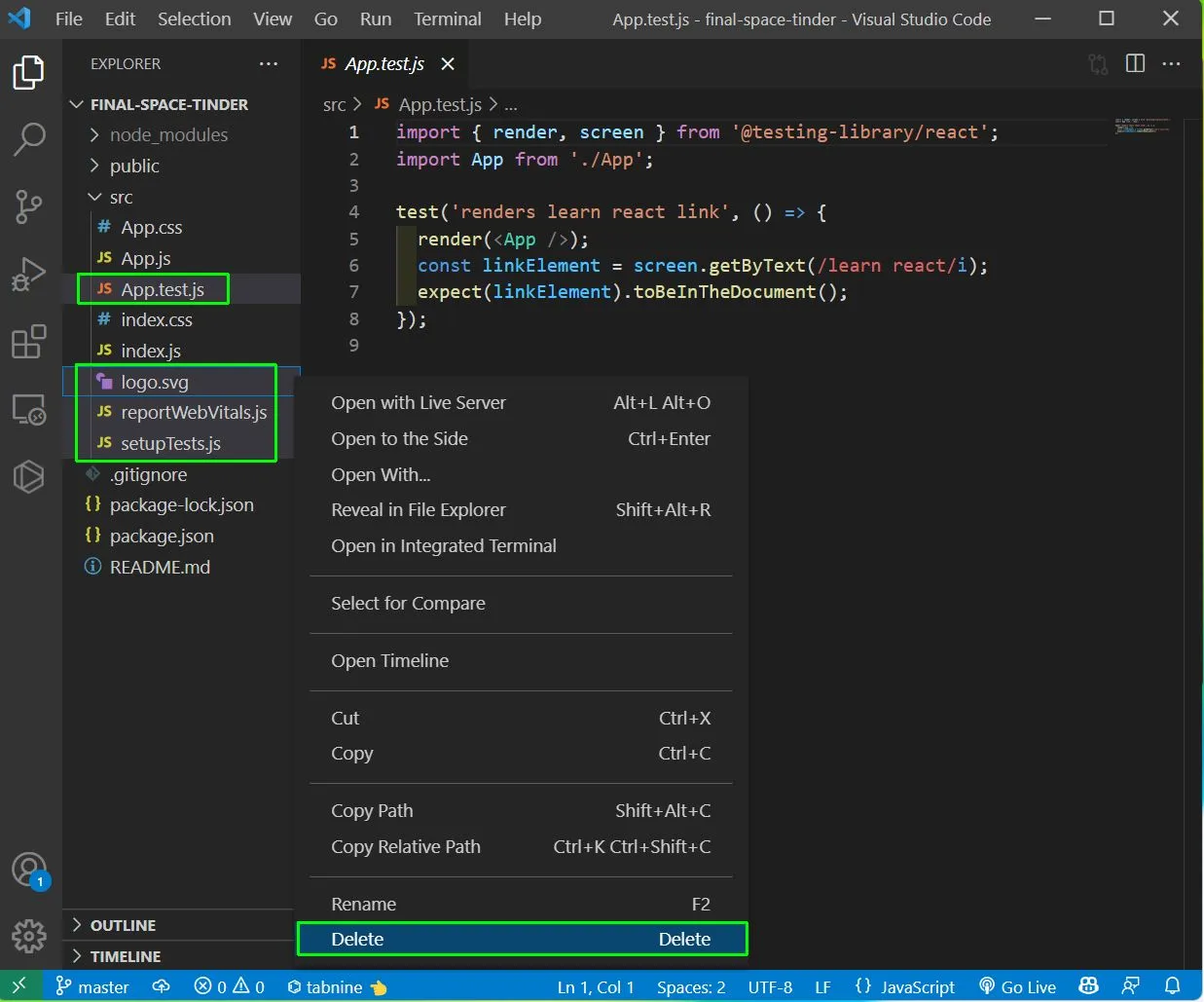The image size is (1204, 1002).
Task: Open the Search view in activity bar
Action: [29, 139]
